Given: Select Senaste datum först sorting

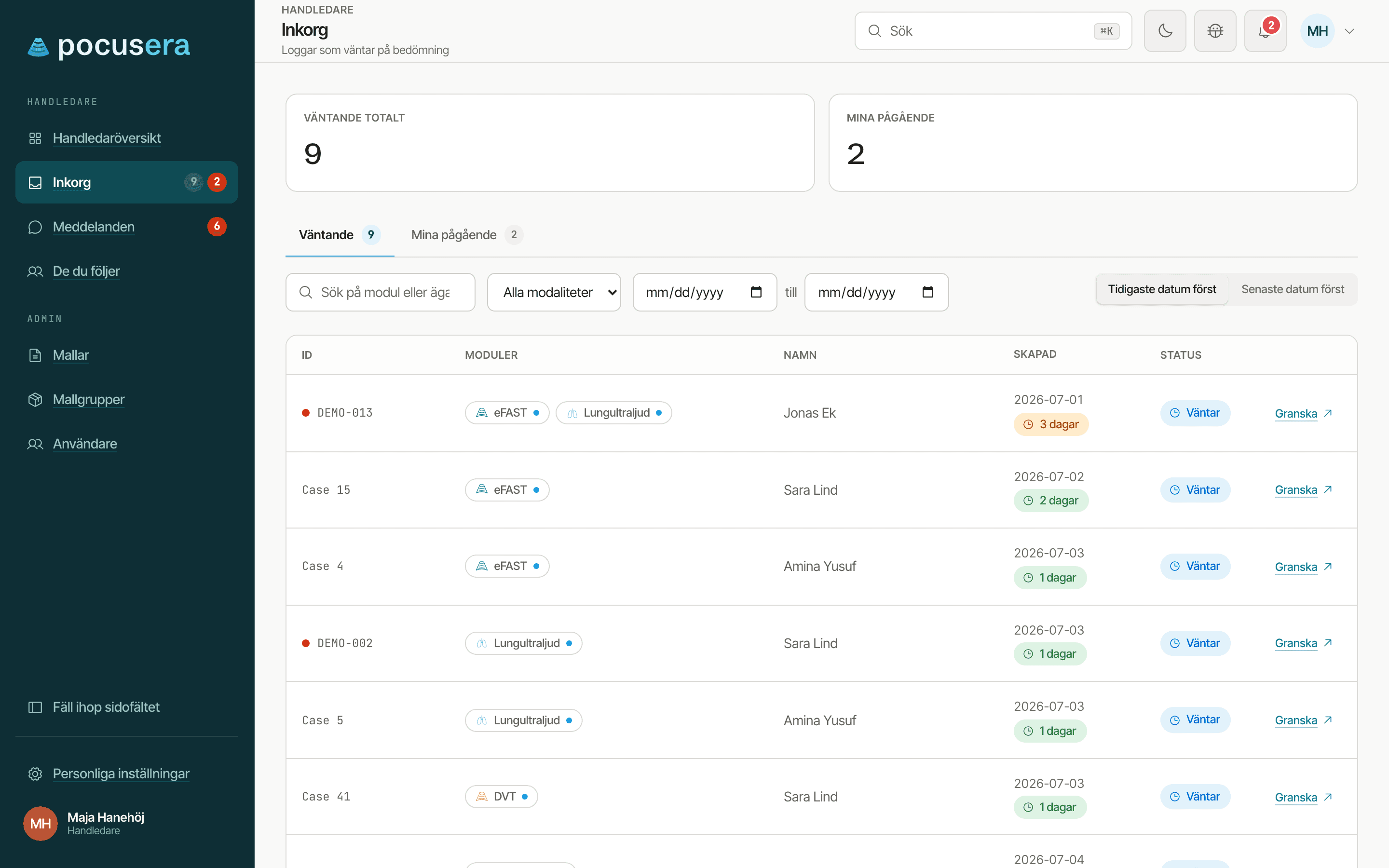Looking at the screenshot, I should coord(1293,289).
